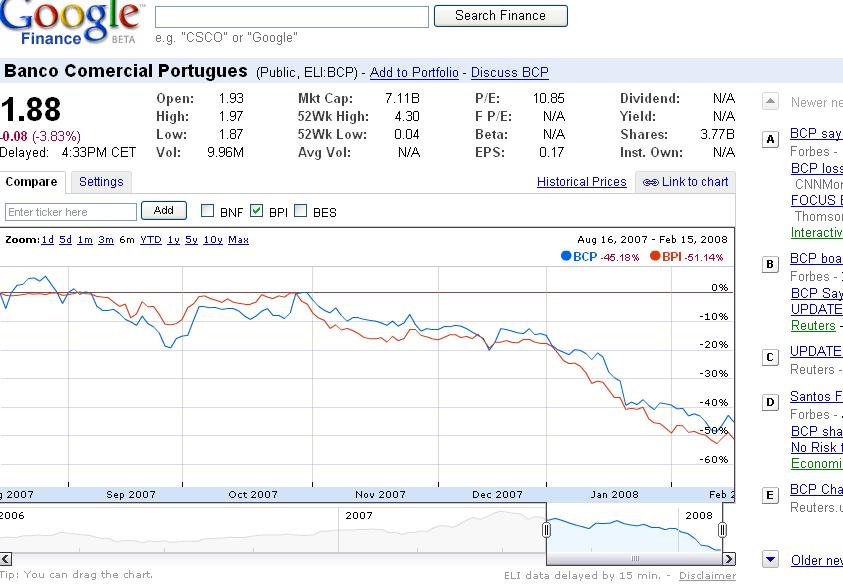Click the Add ticker button

pyautogui.click(x=164, y=210)
